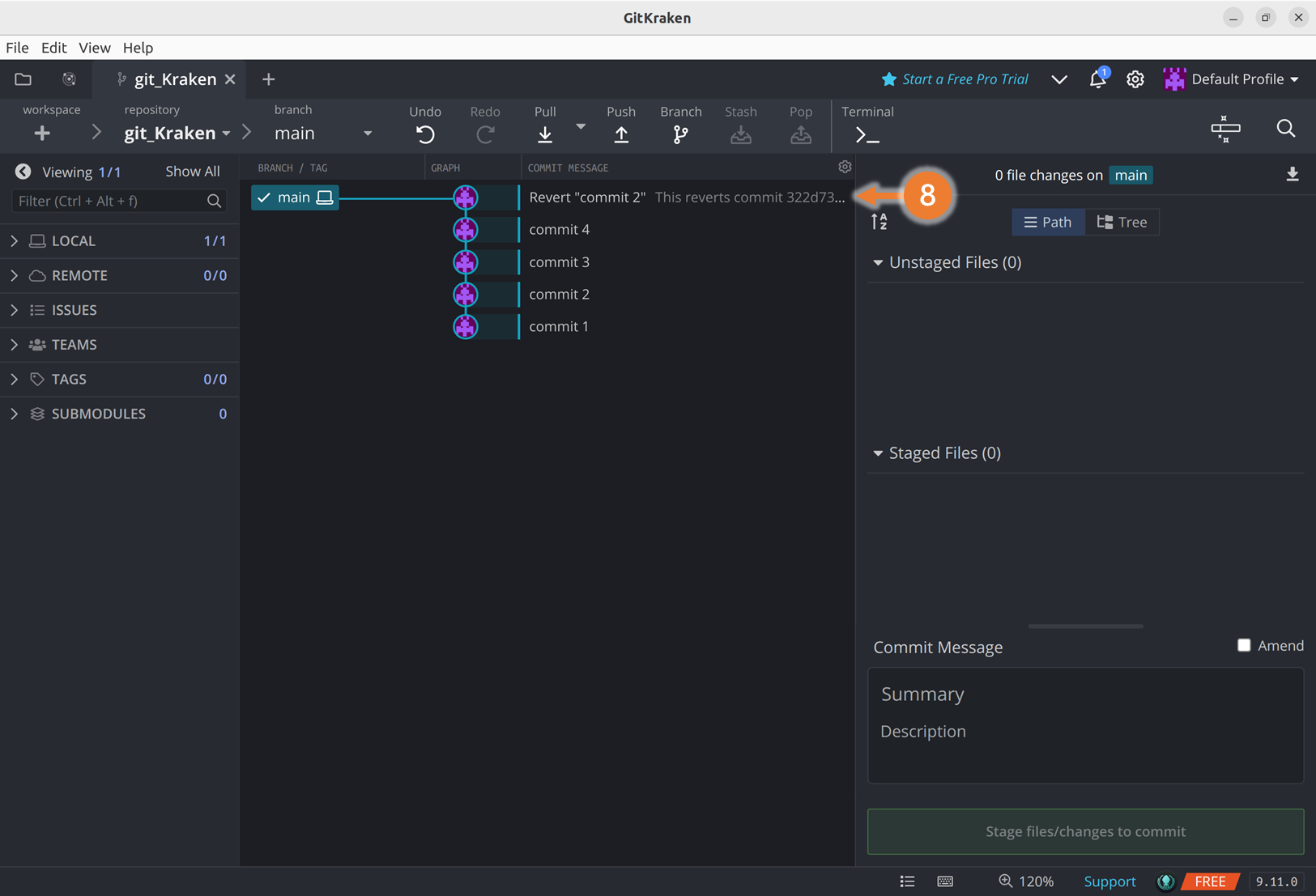1316x896 pixels.
Task: Click the FREE plan badge
Action: click(x=1210, y=881)
